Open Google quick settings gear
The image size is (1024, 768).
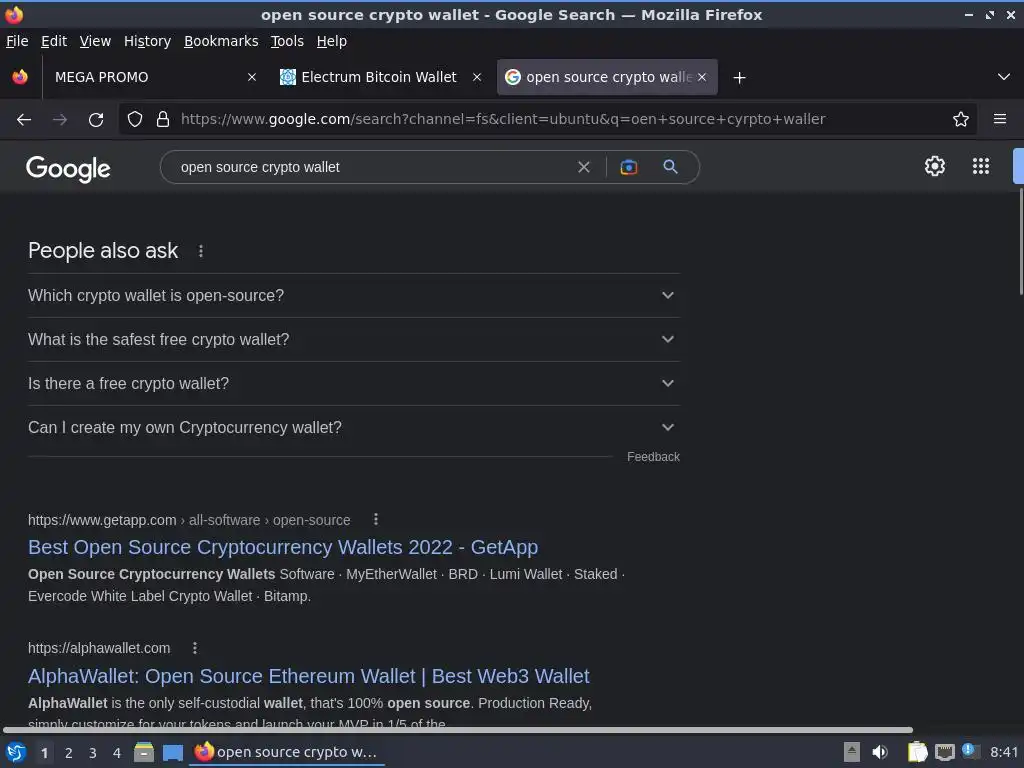[935, 166]
